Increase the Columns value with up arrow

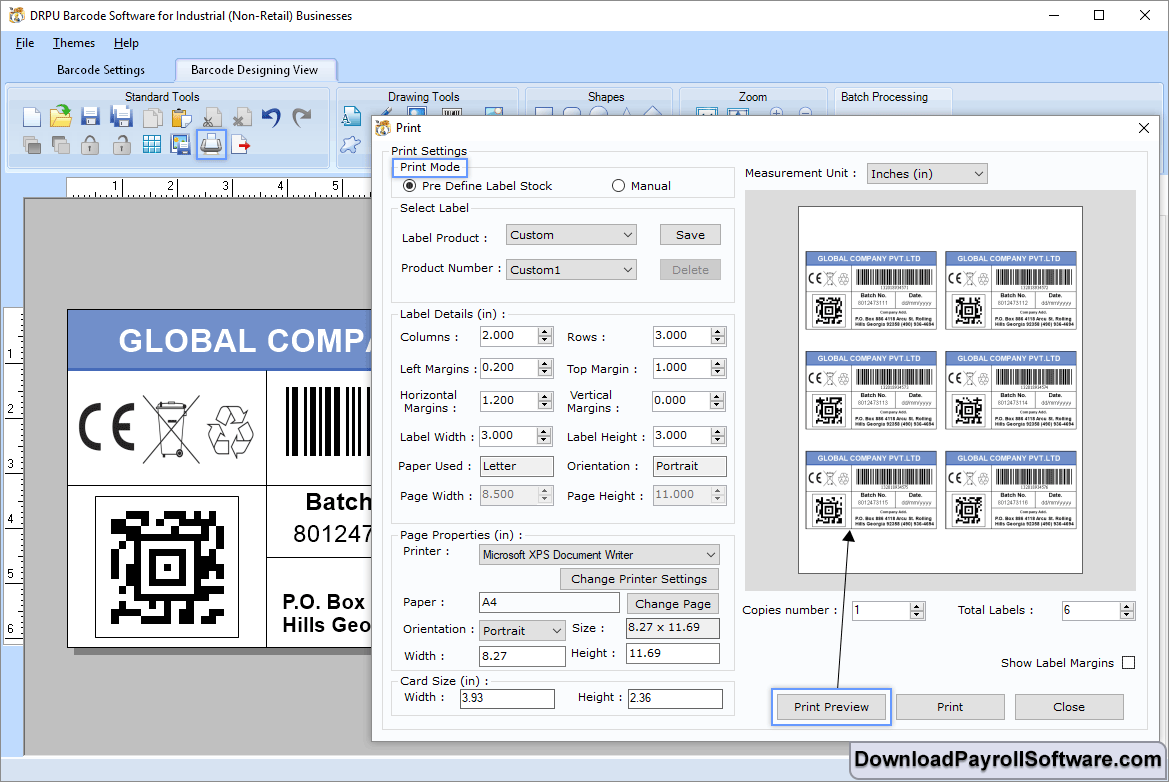[544, 332]
